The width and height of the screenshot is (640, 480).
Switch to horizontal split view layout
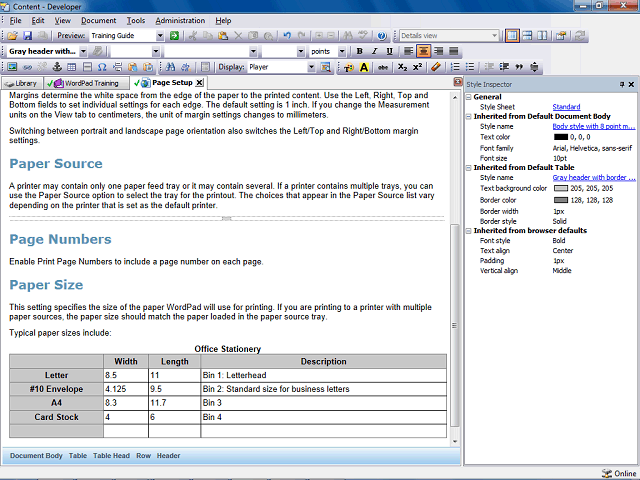tap(527, 36)
